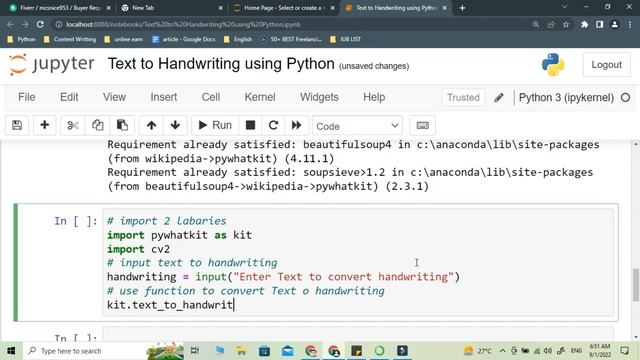Insert cell below with the plus icon
This screenshot has width=640, height=360.
click(x=44, y=125)
